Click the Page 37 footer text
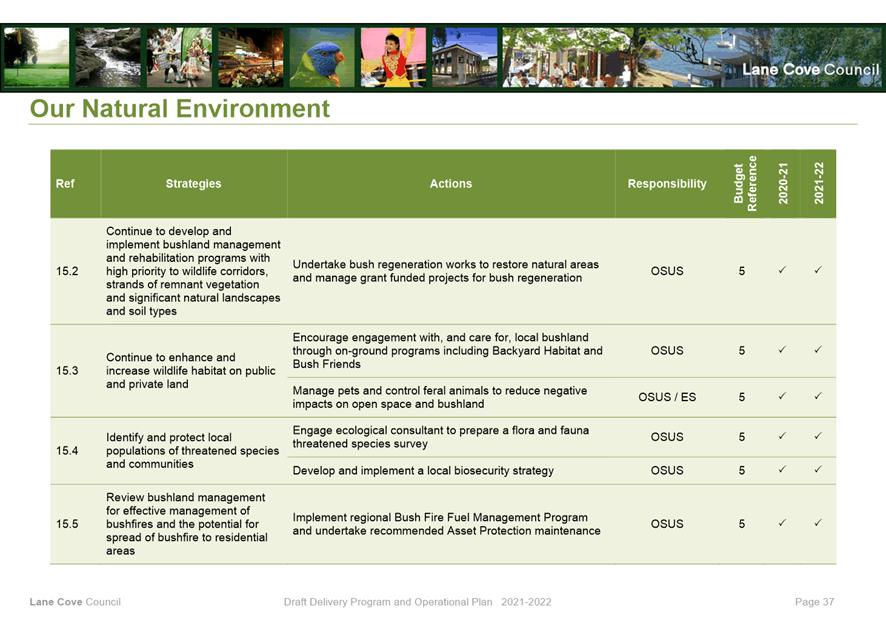The image size is (886, 626). [814, 602]
